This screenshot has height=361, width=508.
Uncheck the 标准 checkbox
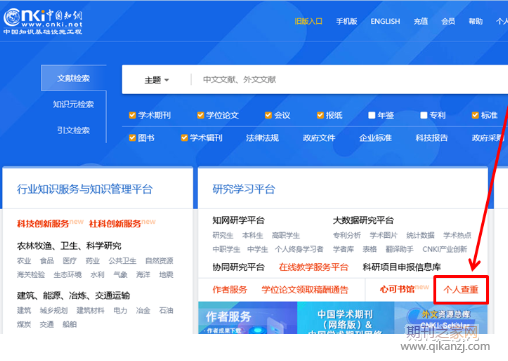point(475,115)
